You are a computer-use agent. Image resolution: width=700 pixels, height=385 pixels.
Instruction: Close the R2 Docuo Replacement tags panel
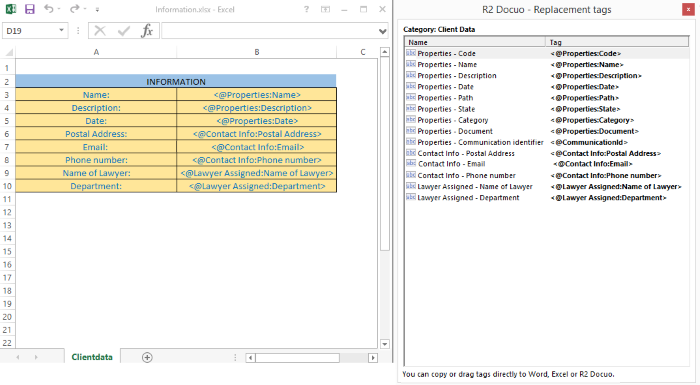click(x=688, y=9)
